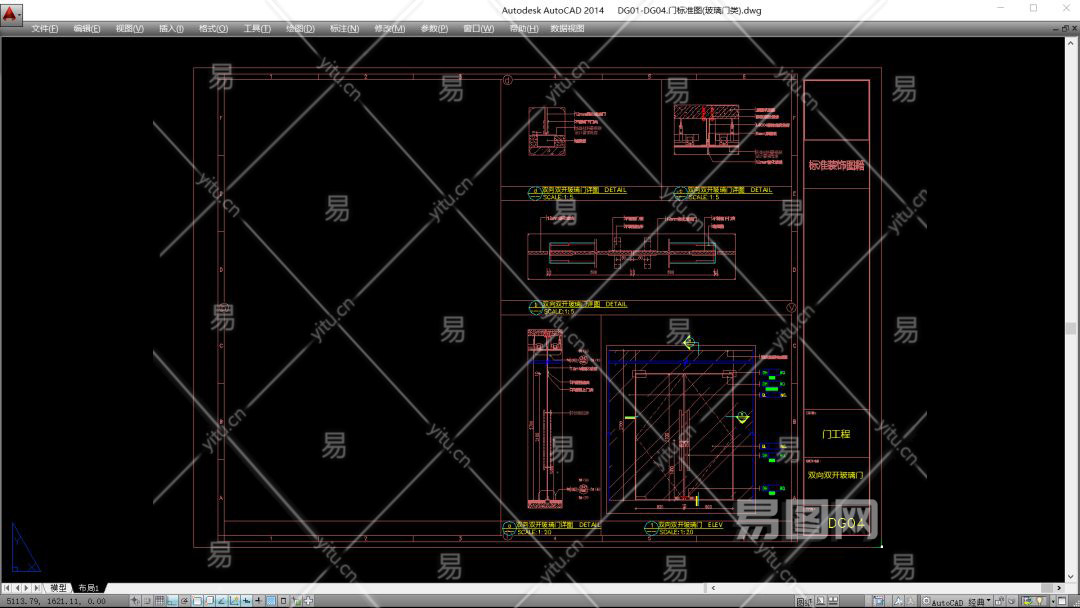Select the DG04 drawing number text
1080x608 pixels.
click(x=847, y=523)
